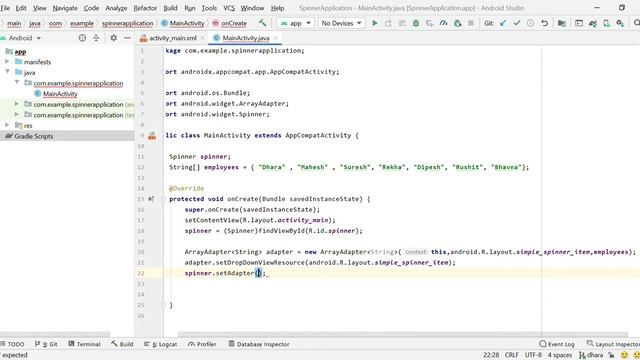Collapse the first com.example.spinnerapplication package
Image resolution: width=640 pixels, height=360 pixels.
pos(17,83)
